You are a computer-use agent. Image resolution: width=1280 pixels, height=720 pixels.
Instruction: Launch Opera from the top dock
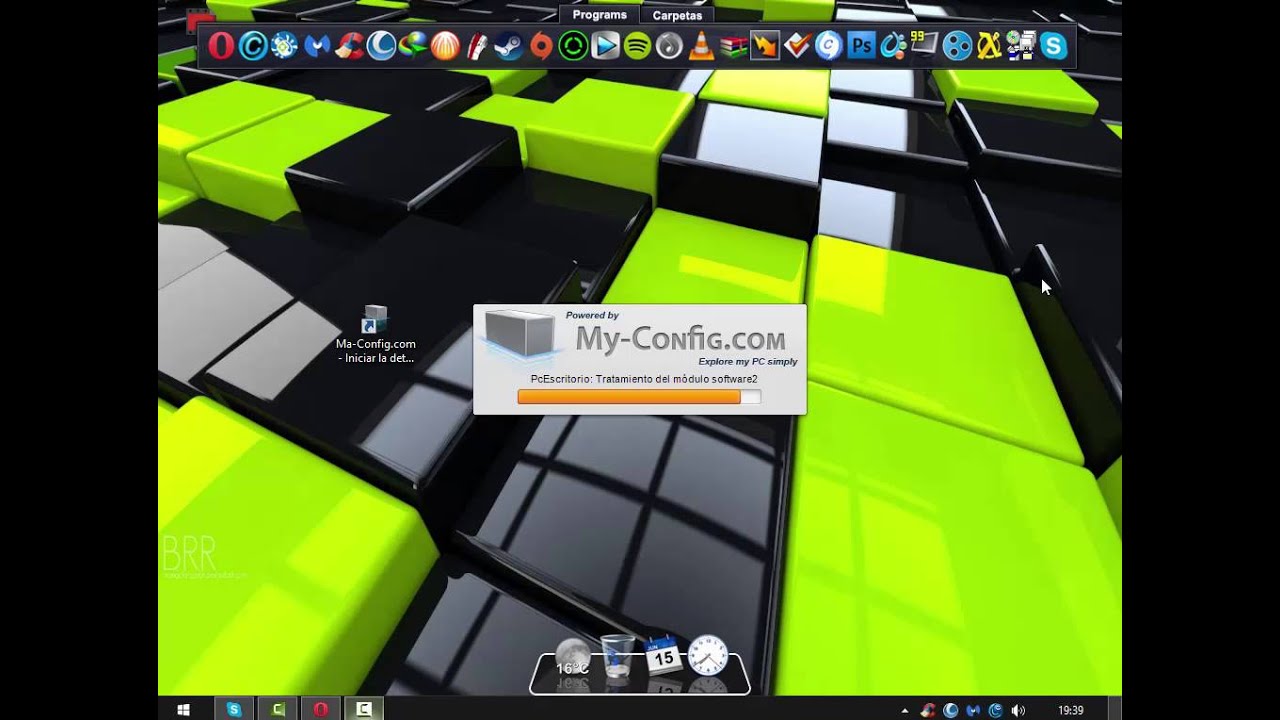(221, 46)
